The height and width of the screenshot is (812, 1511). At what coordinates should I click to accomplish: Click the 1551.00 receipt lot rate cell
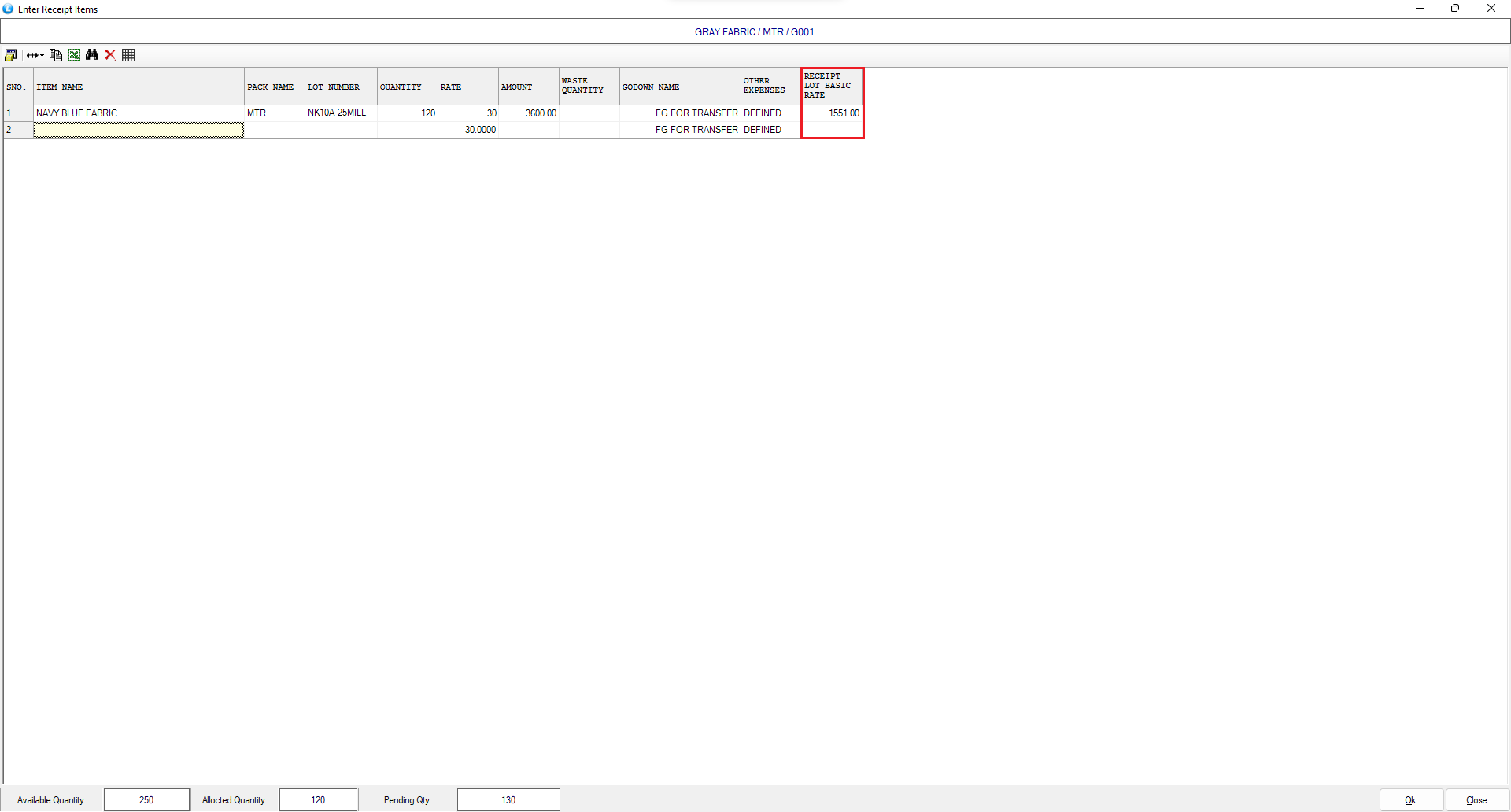click(x=832, y=113)
